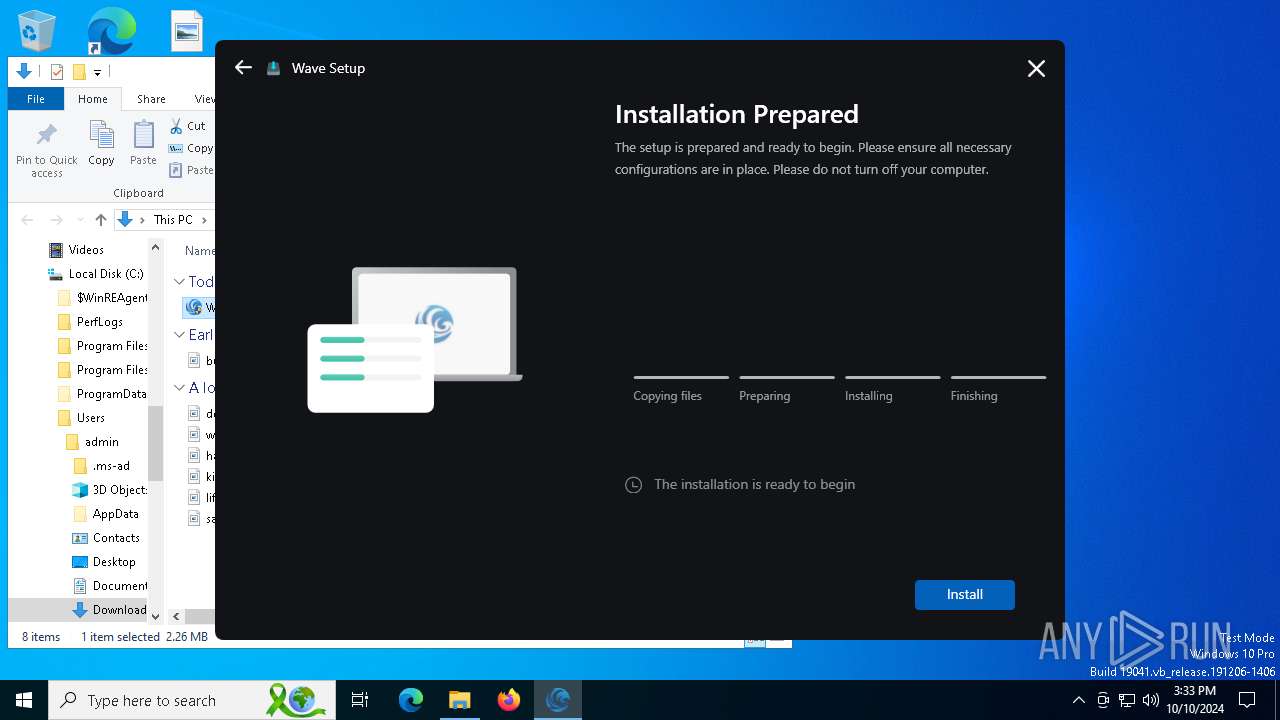Click the Name column header in Explorer
The image size is (1280, 720).
pyautogui.click(x=200, y=251)
